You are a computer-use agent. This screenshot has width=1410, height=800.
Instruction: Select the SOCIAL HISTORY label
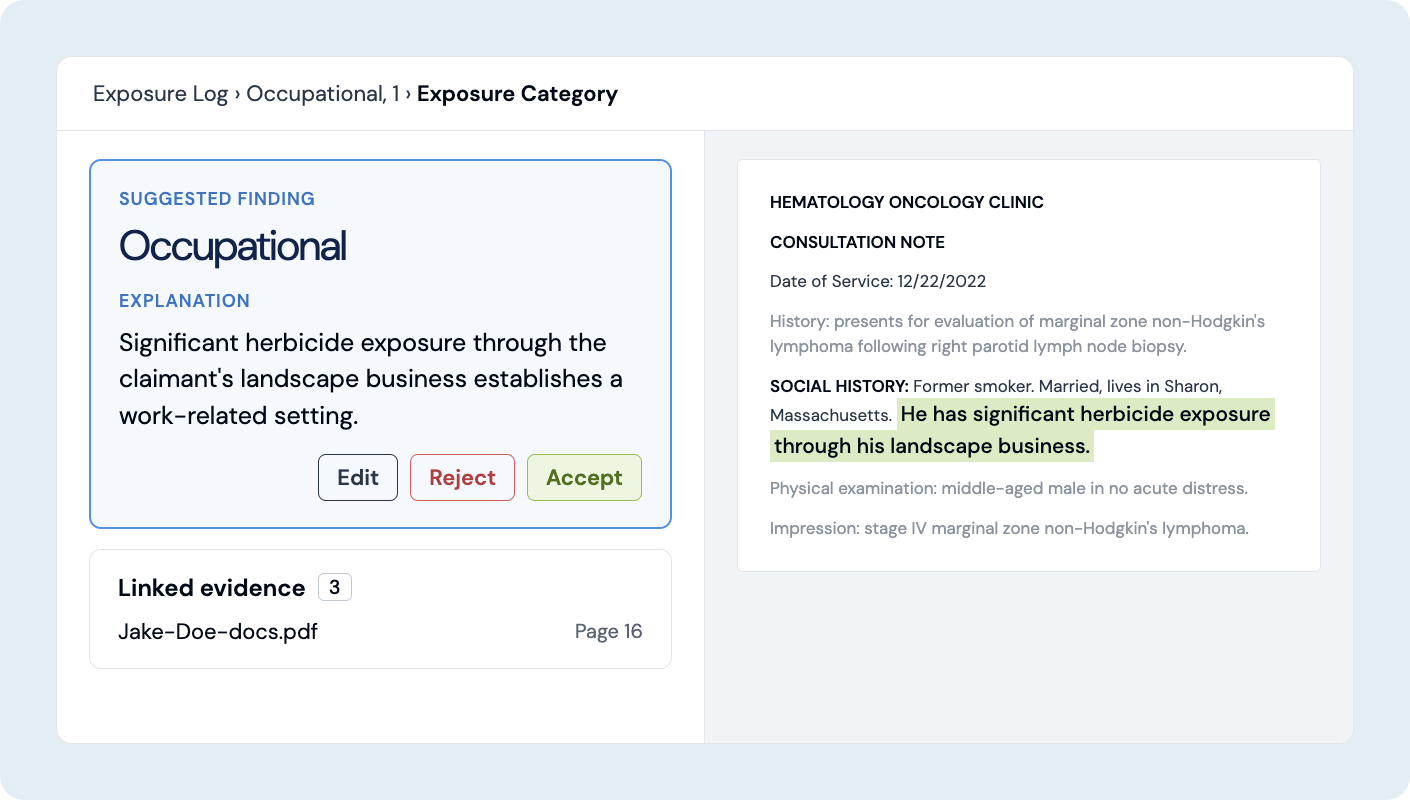(x=839, y=386)
